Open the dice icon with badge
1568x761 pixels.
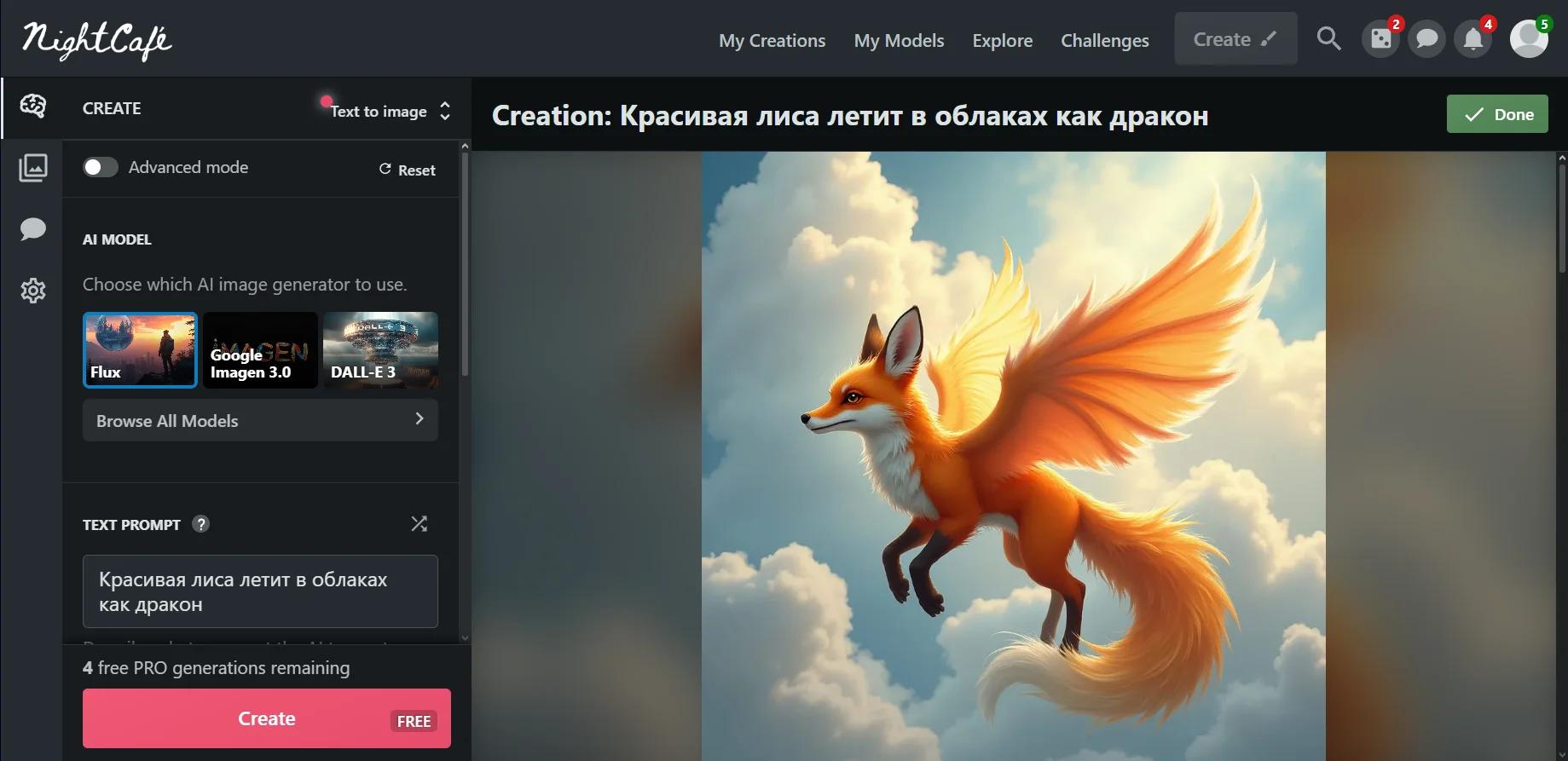click(x=1380, y=39)
